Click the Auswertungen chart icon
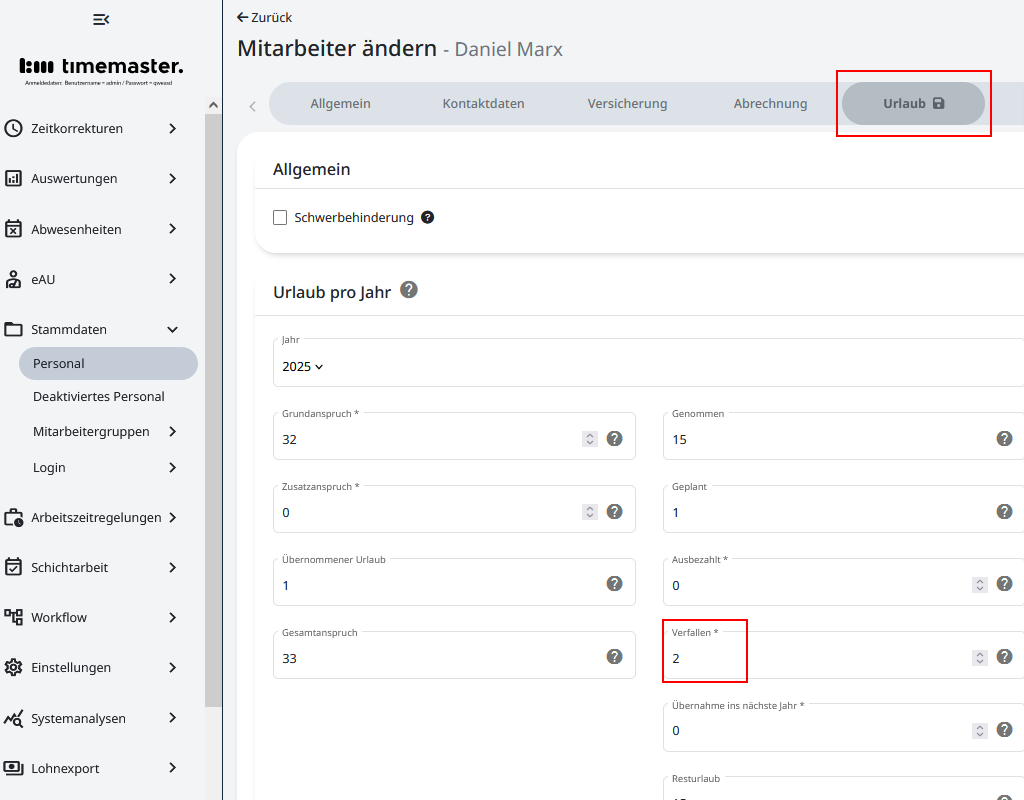Screen dimensions: 1024x800 coord(13,179)
